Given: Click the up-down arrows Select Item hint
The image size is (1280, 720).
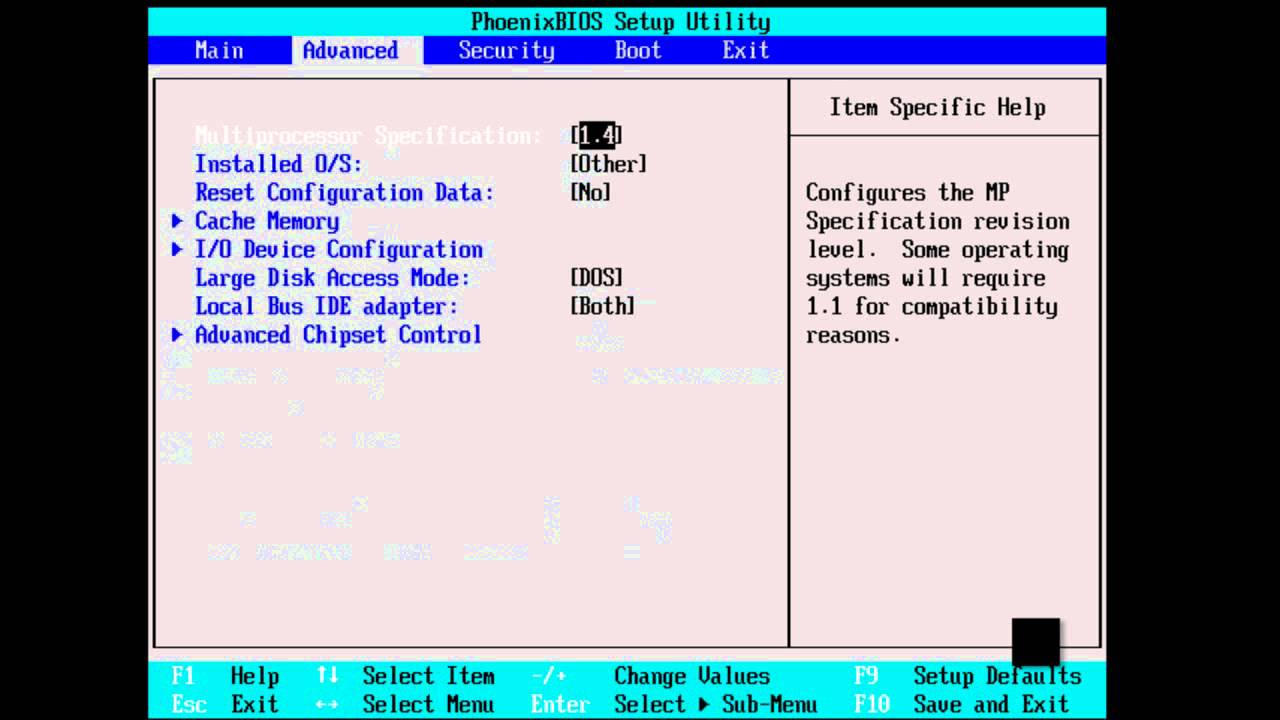Looking at the screenshot, I should 405,676.
